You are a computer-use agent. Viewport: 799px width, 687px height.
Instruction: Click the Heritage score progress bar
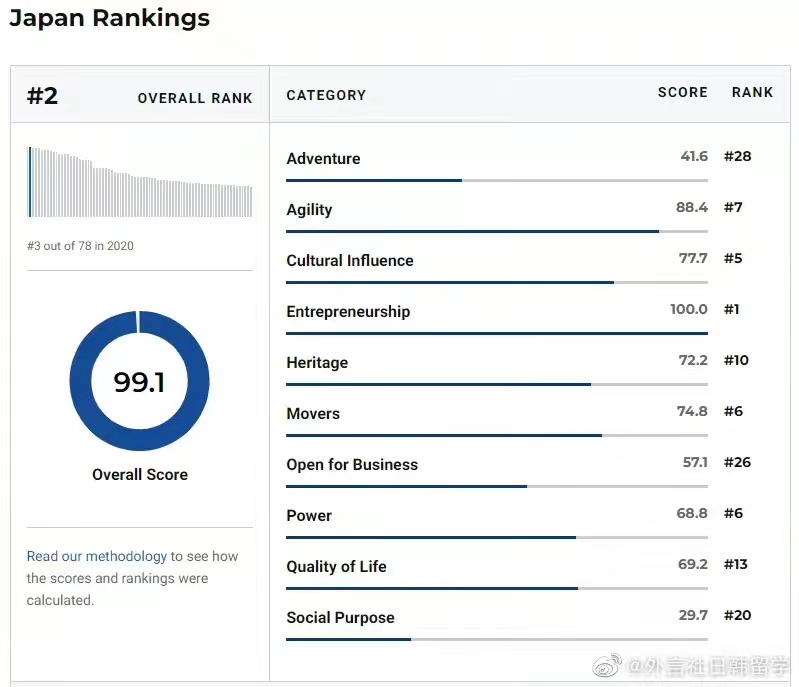[497, 384]
